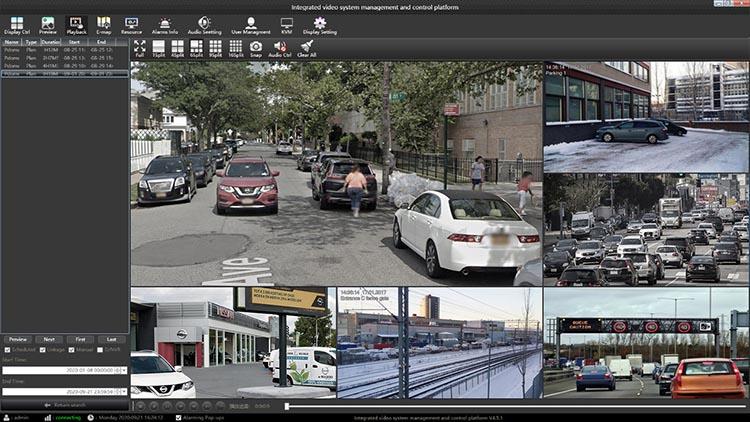Screen dimensions: 750x422
Task: Click the End Time spinner arrows
Action: 119,392
